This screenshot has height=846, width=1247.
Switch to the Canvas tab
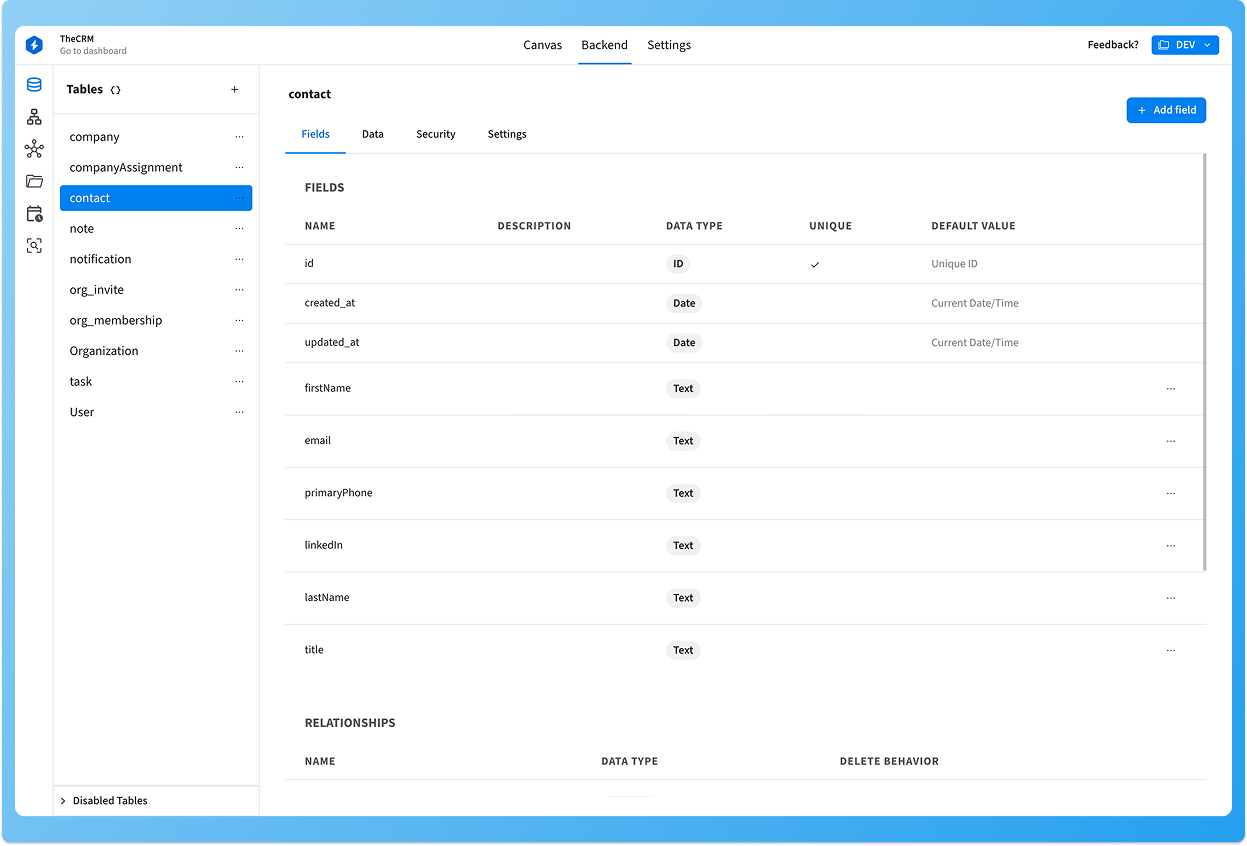click(x=543, y=45)
